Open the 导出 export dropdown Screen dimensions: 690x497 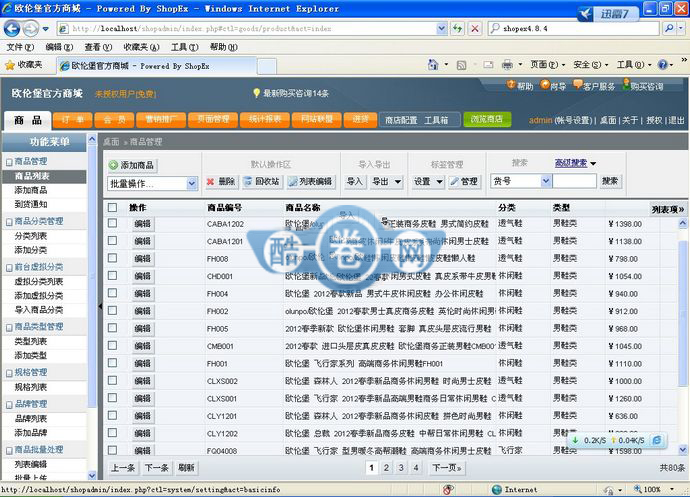386,181
